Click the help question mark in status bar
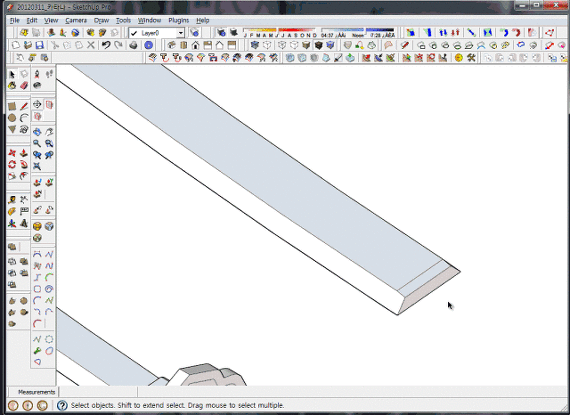The height and width of the screenshot is (415, 570). (62, 405)
